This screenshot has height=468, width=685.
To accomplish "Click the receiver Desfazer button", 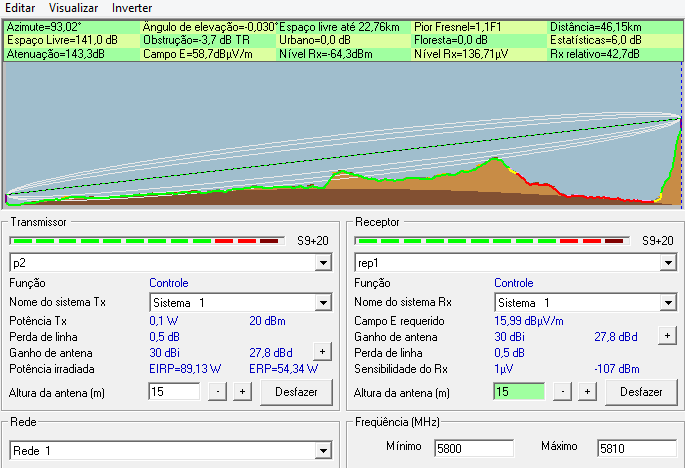I will point(641,392).
